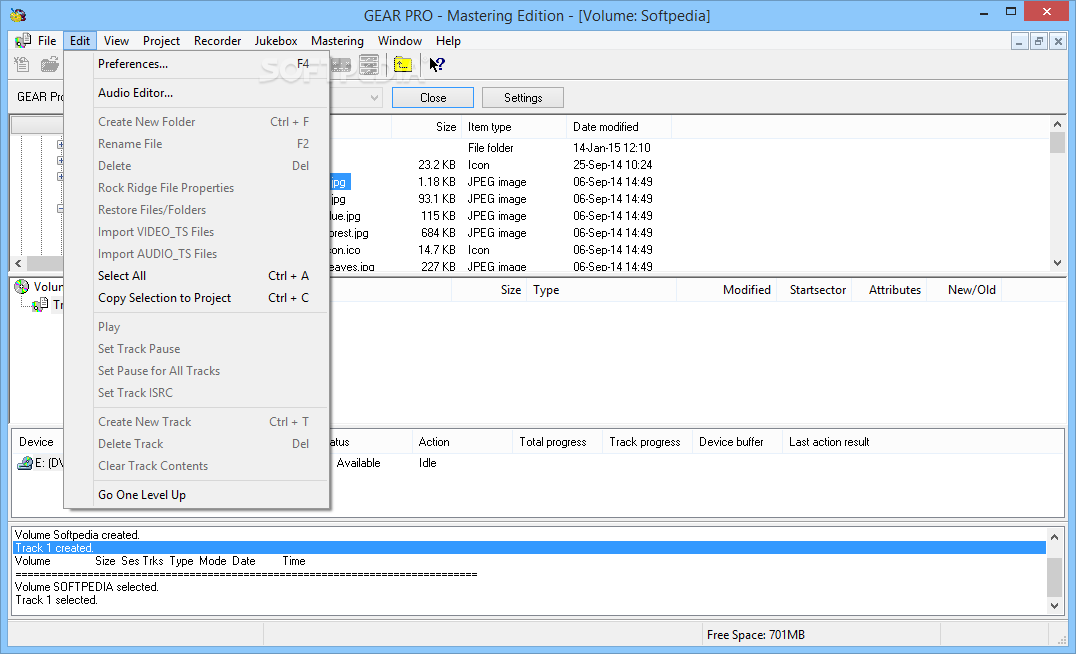Minimize the inner Volume document window
Viewport: 1076px width, 654px height.
pos(1019,42)
